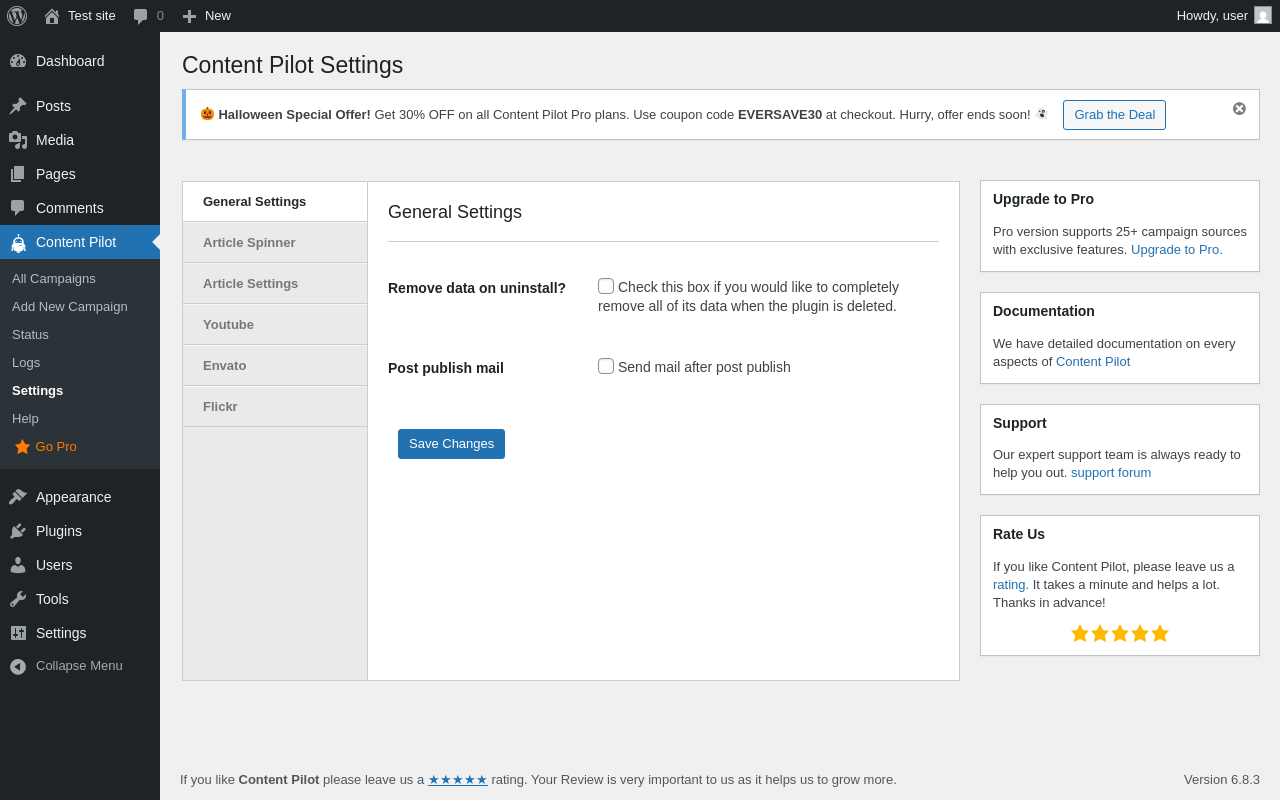The width and height of the screenshot is (1280, 800).
Task: Open the Howdy user account menu
Action: click(x=1222, y=16)
